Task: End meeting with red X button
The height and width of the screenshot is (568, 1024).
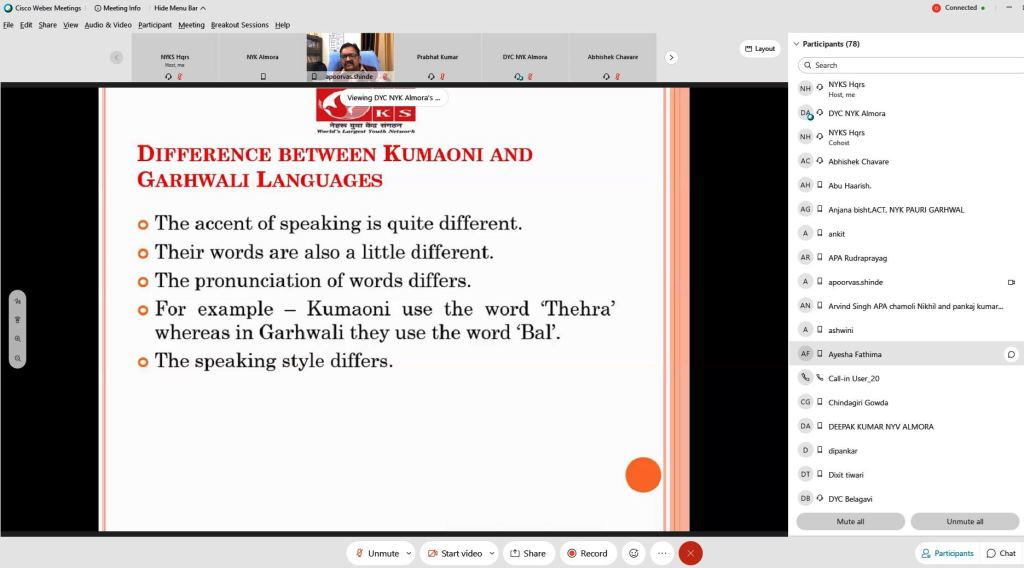Action: [x=690, y=553]
